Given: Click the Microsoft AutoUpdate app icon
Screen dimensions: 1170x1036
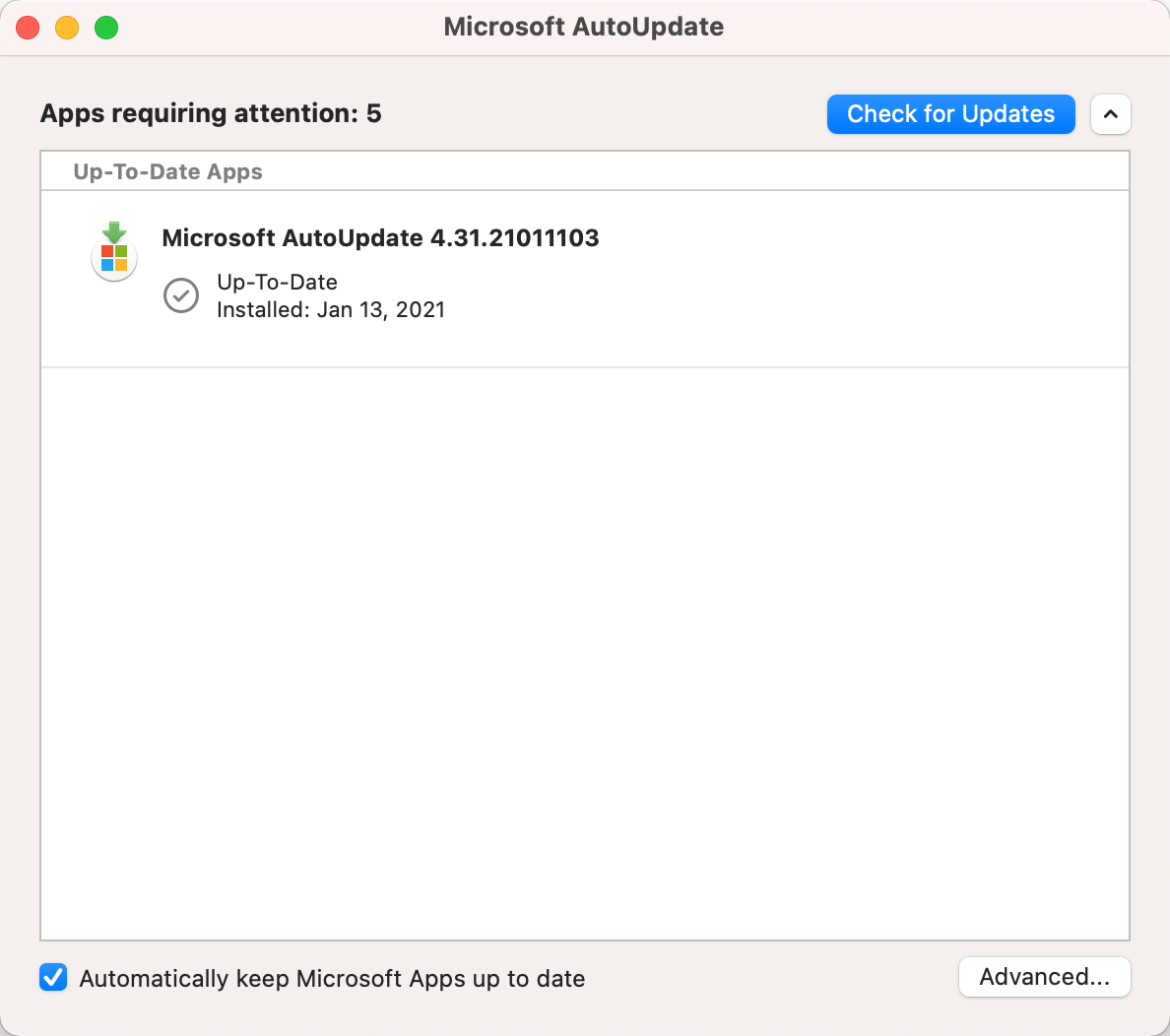Looking at the screenshot, I should pos(114,251).
